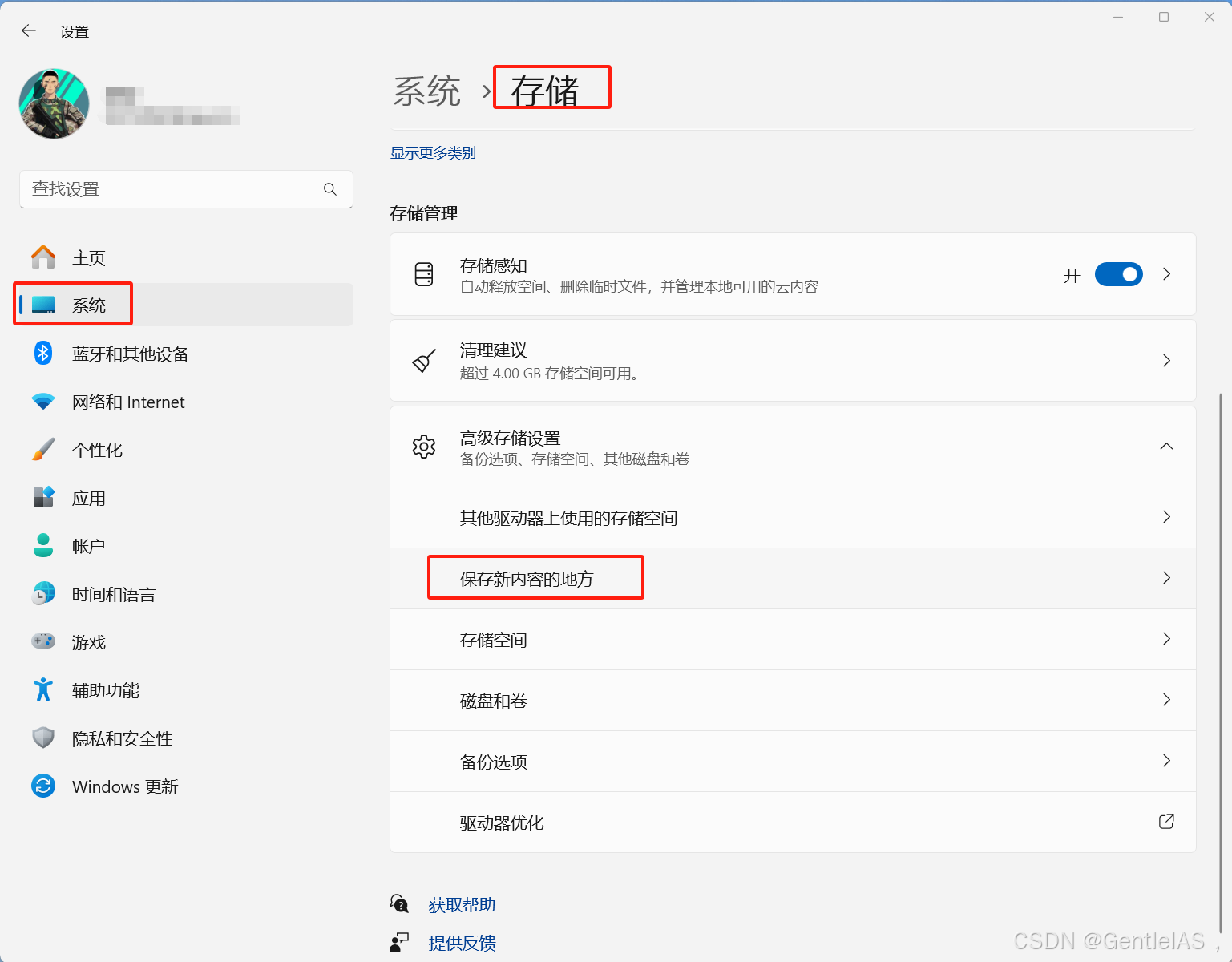Disable the 存储感知 toggle

1118,274
